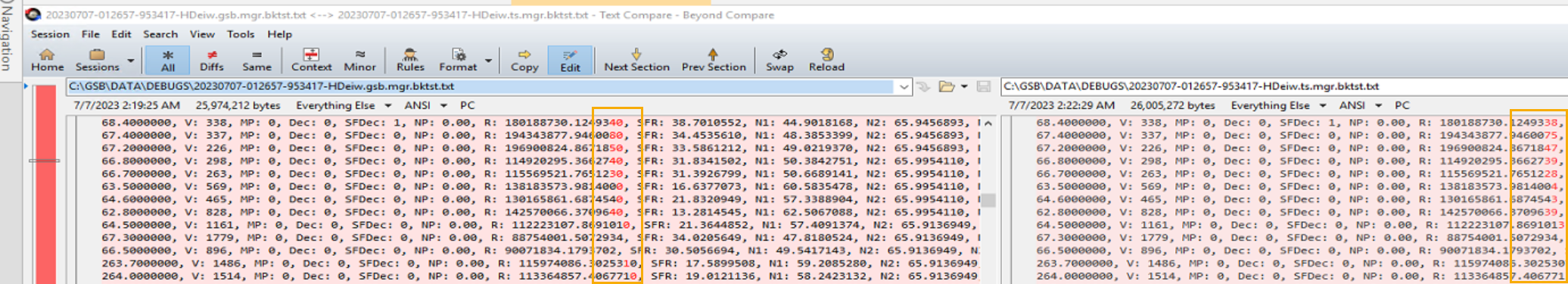
Task: Open the left file path dropdown
Action: 904,86
